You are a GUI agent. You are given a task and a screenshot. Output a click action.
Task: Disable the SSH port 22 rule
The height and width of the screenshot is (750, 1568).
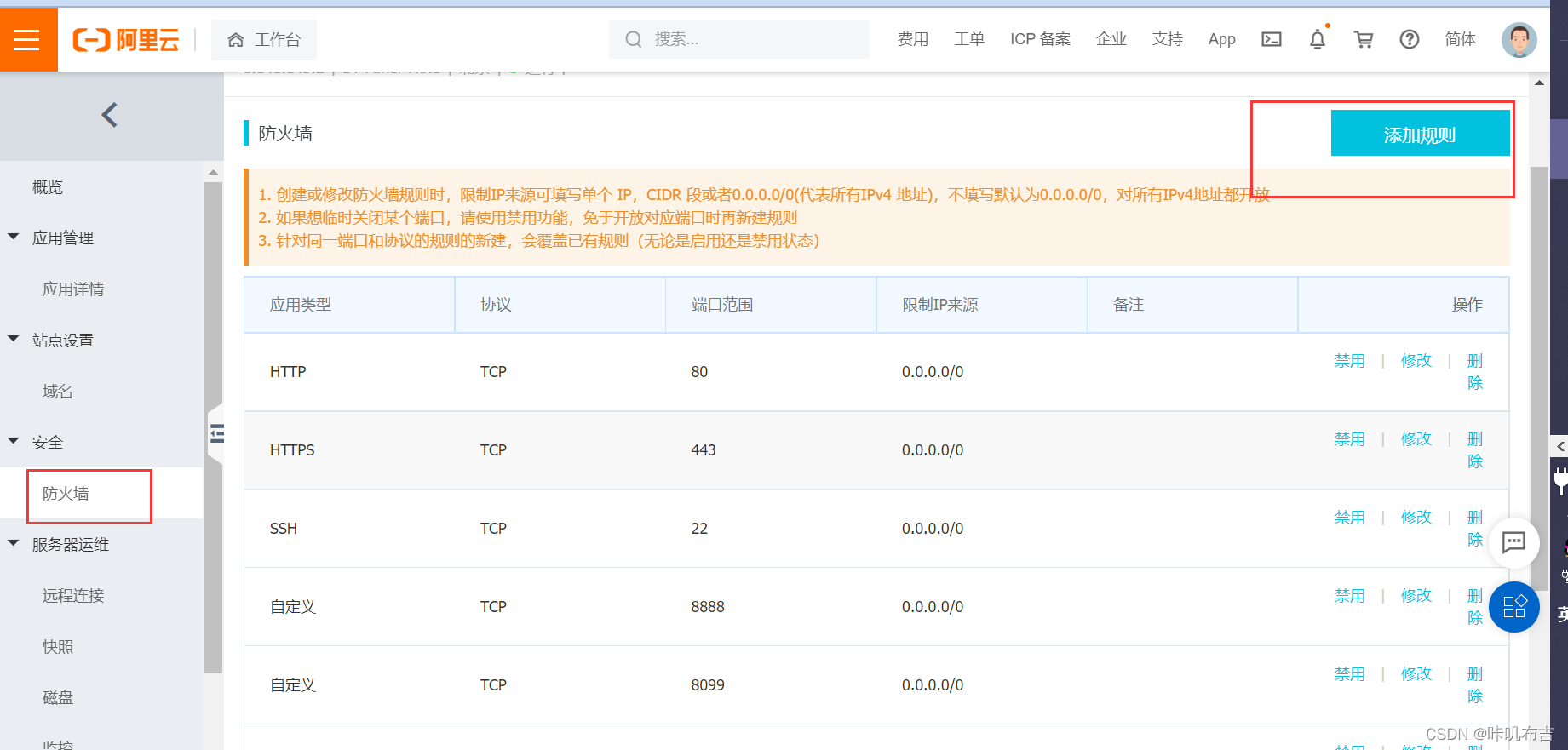tap(1349, 518)
